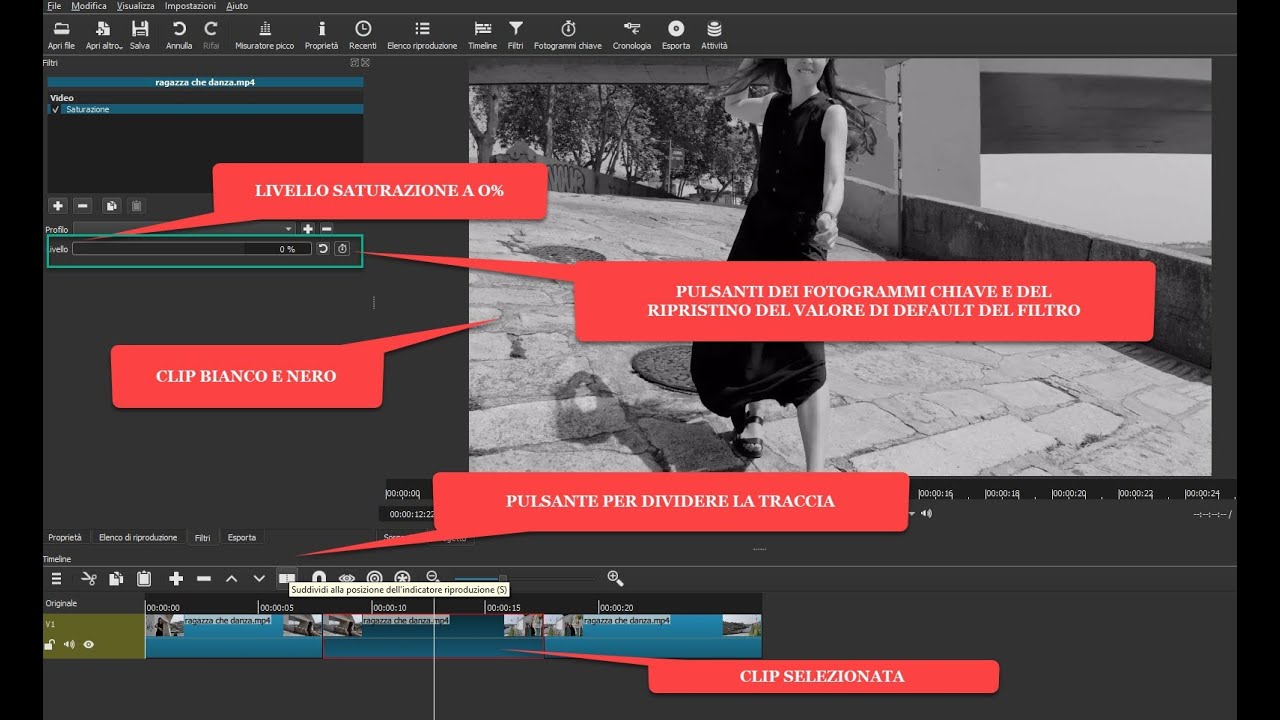This screenshot has width=1280, height=720.
Task: Show the Recenti files panel
Action: point(363,35)
